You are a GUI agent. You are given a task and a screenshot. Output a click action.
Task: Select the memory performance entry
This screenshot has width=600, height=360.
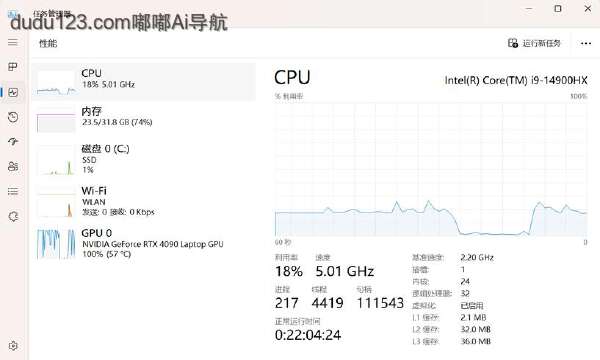coord(144,119)
